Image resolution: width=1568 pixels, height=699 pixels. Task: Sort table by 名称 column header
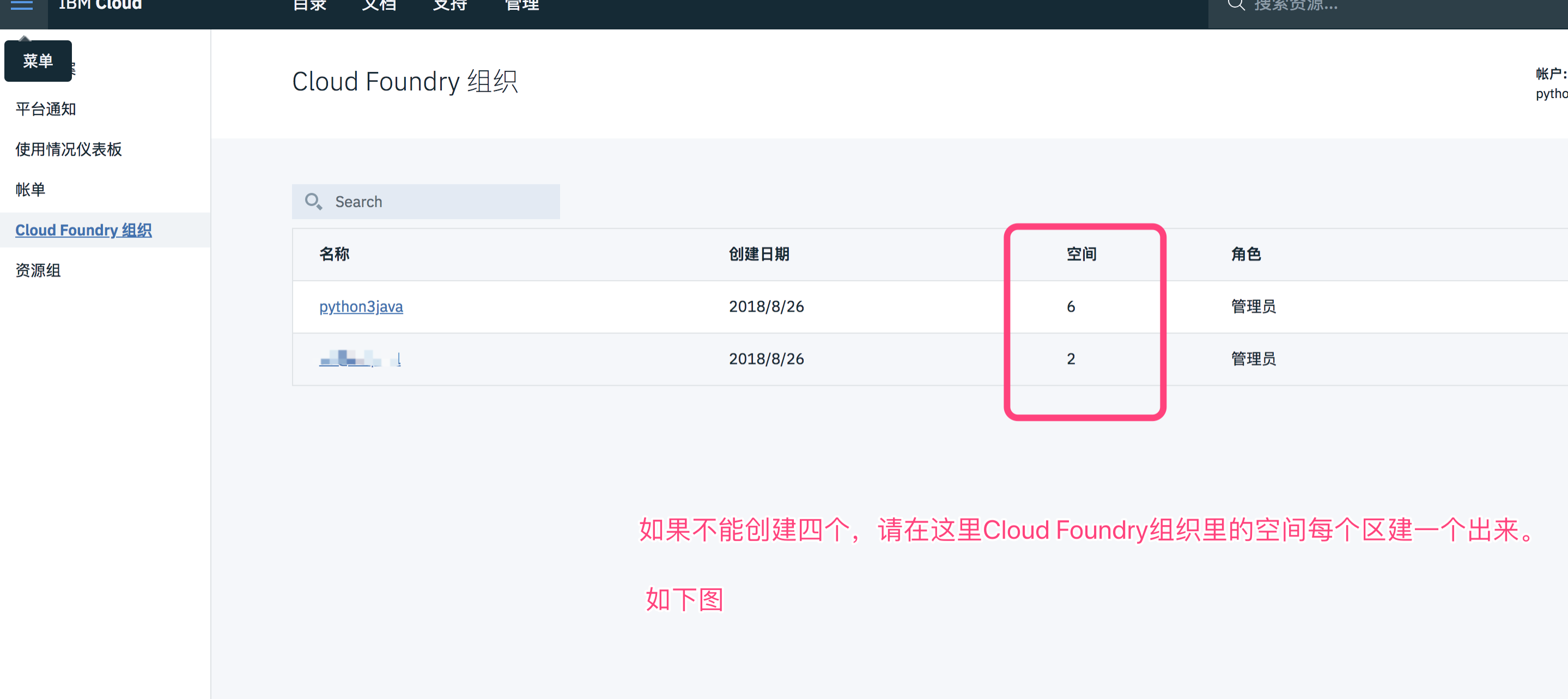tap(334, 254)
